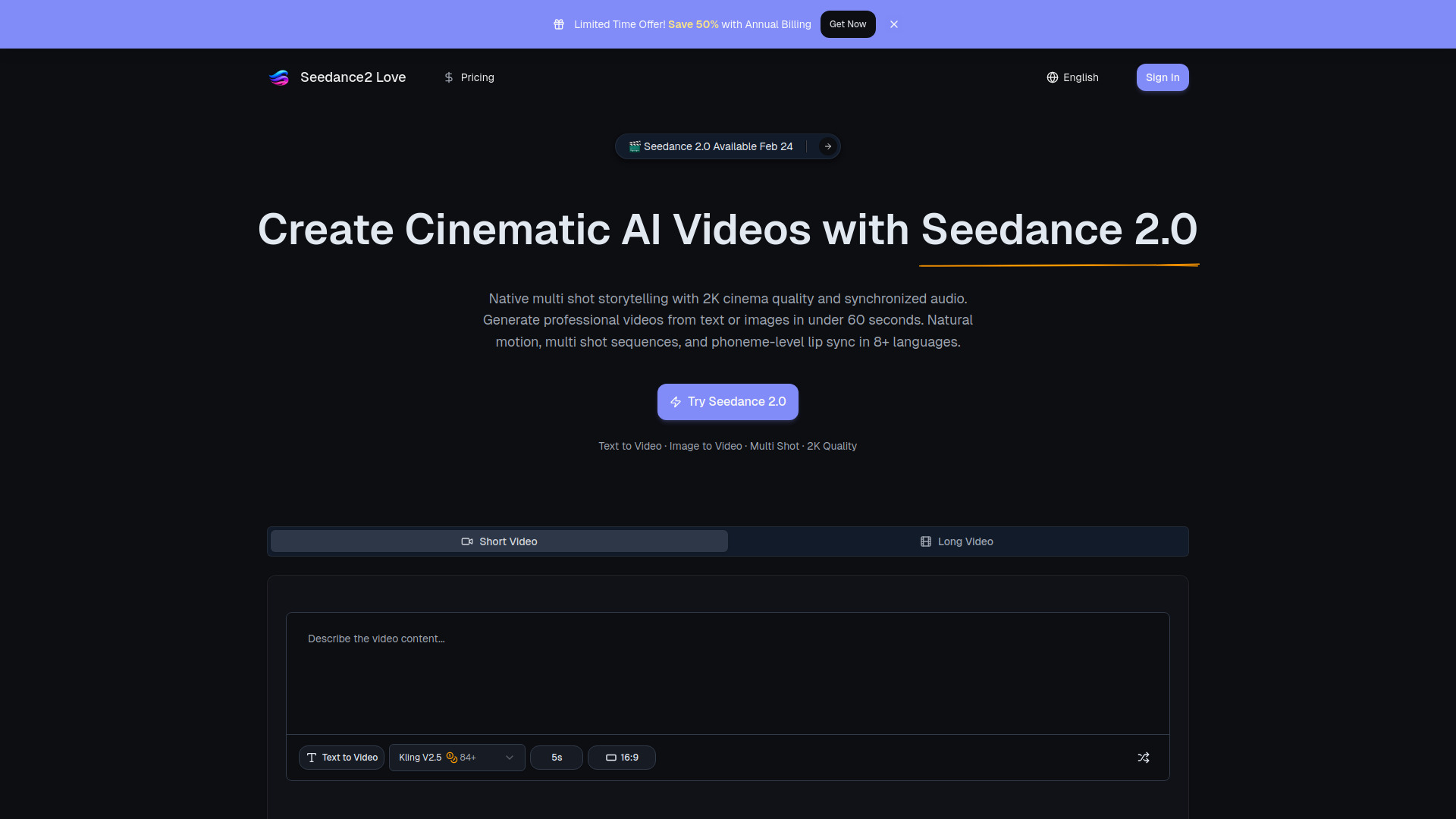Click the aspect ratio 16:9 icon

coord(610,757)
